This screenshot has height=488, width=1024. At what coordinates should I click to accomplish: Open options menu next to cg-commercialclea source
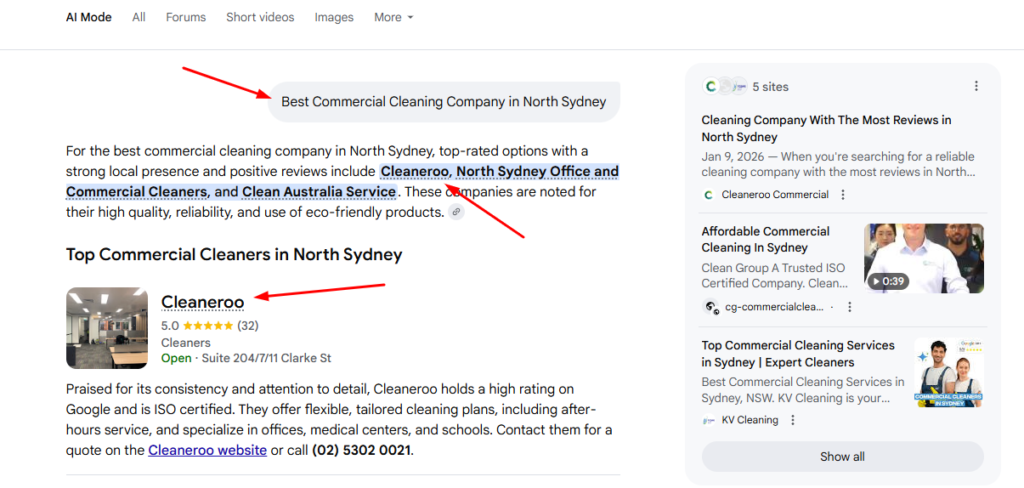(x=849, y=307)
